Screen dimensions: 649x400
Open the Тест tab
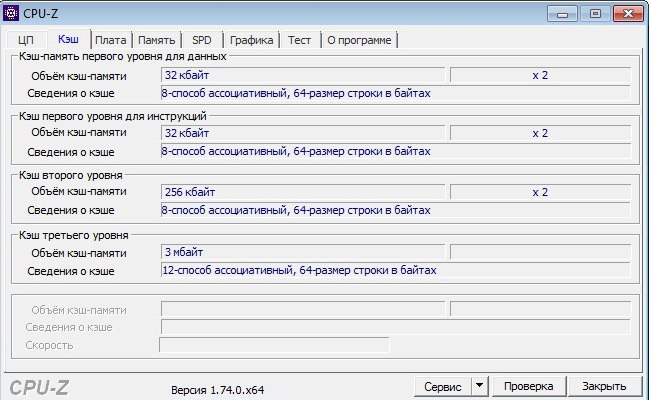299,39
